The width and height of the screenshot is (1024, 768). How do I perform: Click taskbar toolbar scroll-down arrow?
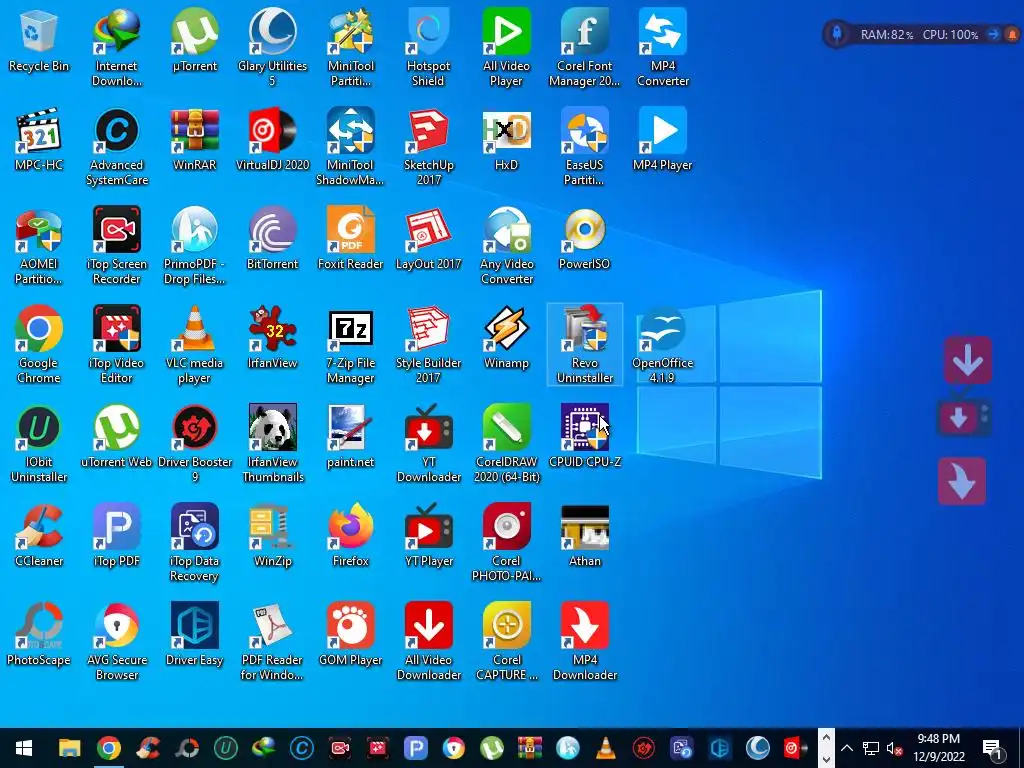click(825, 758)
